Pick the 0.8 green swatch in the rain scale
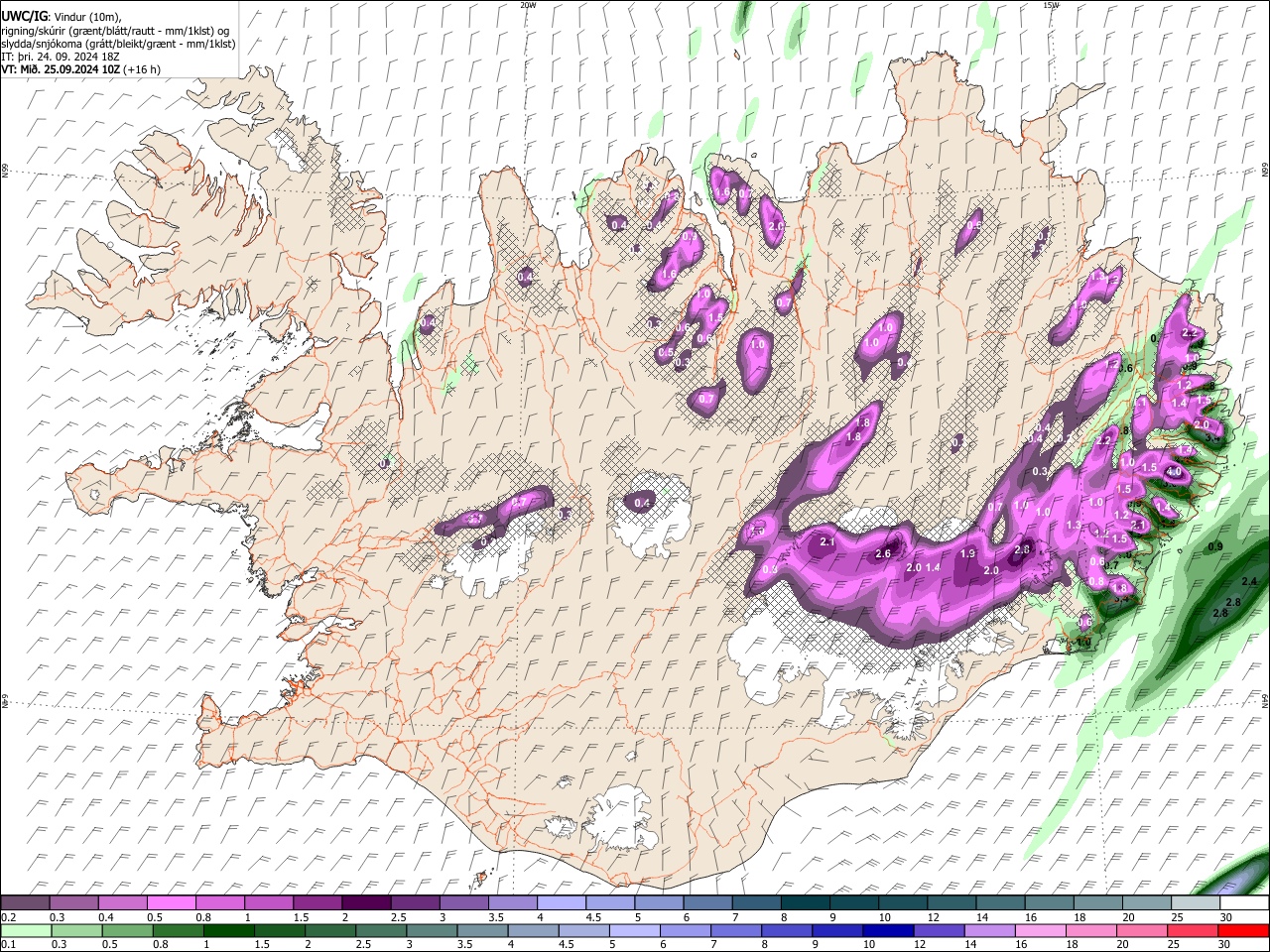This screenshot has width=1270, height=952. click(x=178, y=930)
